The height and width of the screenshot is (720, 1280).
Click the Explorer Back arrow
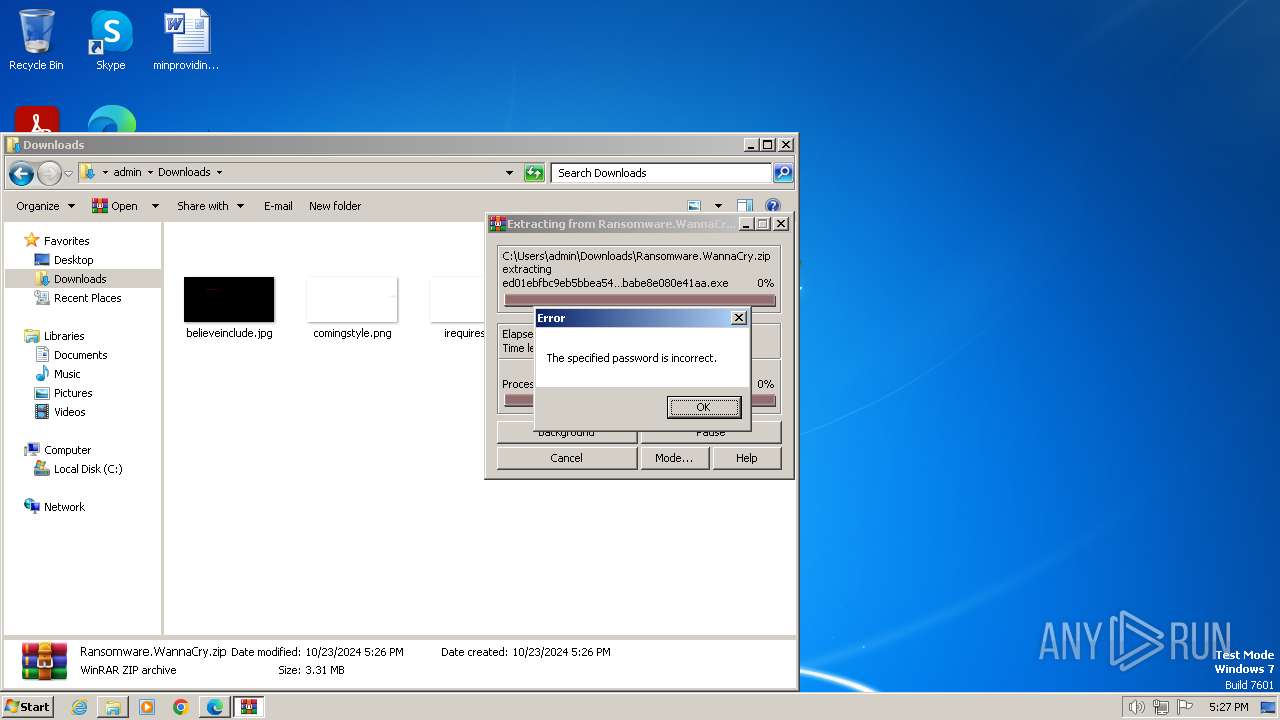(21, 173)
